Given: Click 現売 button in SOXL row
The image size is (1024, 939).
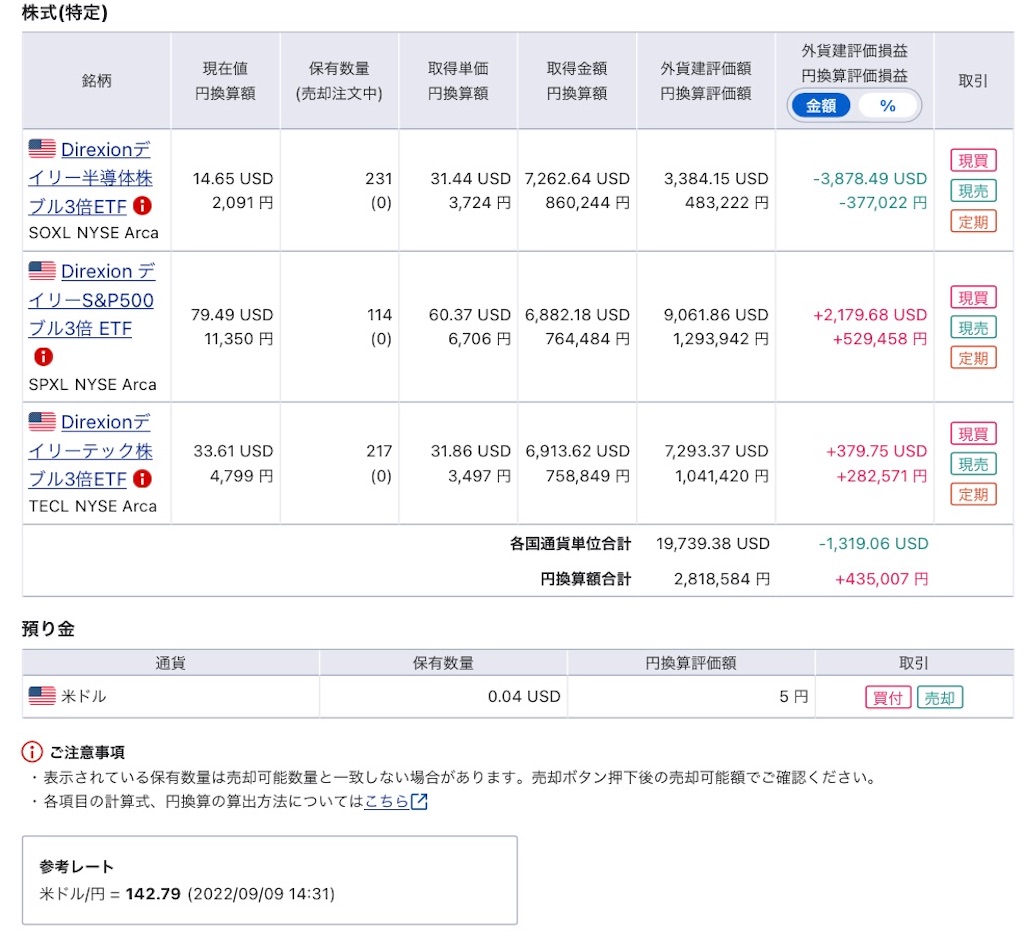Looking at the screenshot, I should click(973, 191).
